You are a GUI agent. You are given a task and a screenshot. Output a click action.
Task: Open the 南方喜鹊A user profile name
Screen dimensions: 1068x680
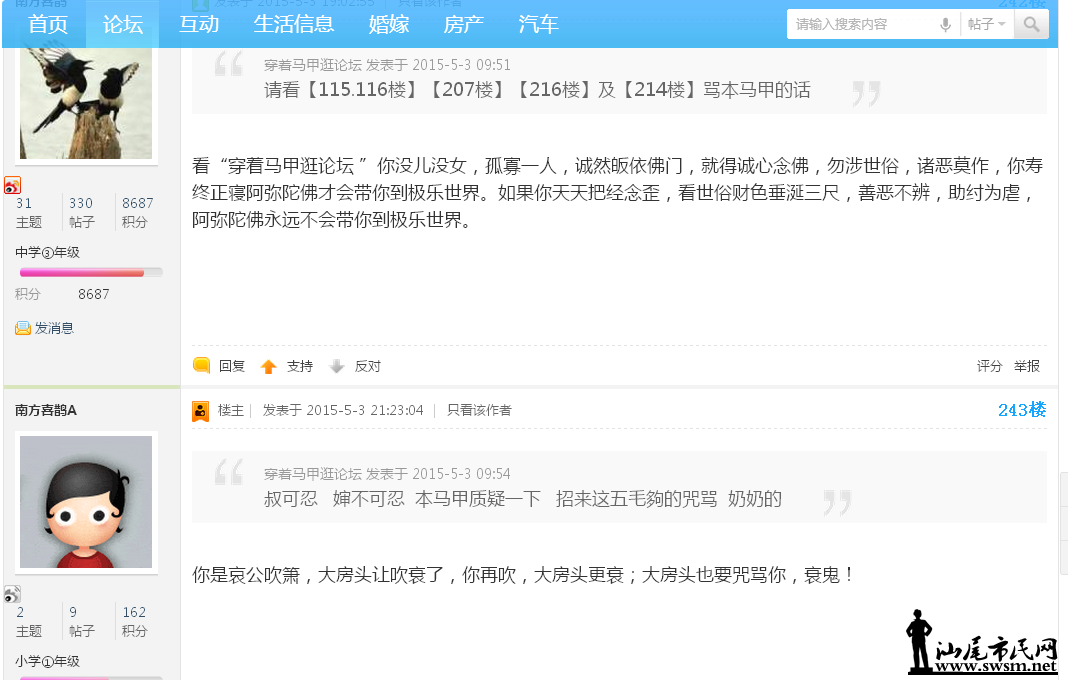coord(46,410)
